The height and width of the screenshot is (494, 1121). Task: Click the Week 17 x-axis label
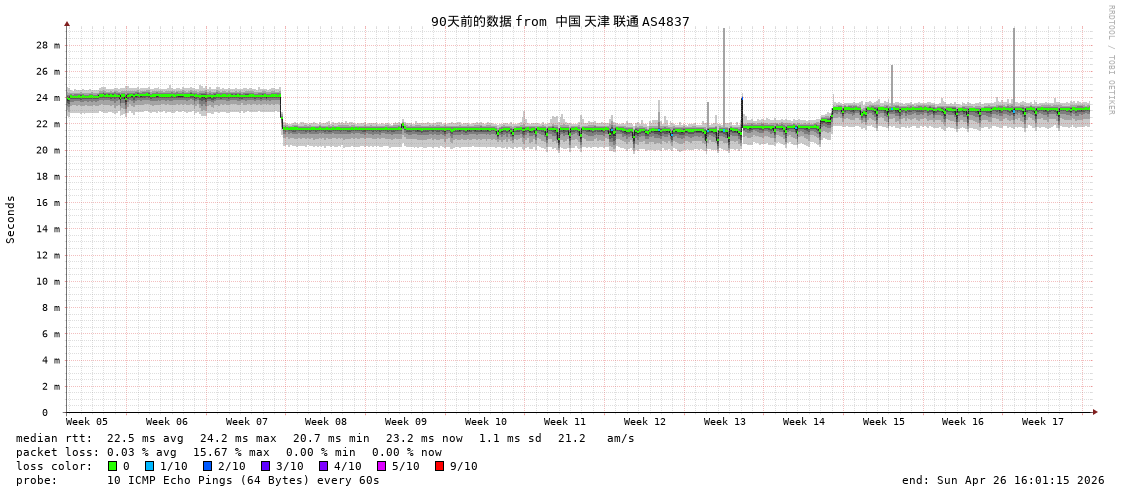click(x=1042, y=422)
